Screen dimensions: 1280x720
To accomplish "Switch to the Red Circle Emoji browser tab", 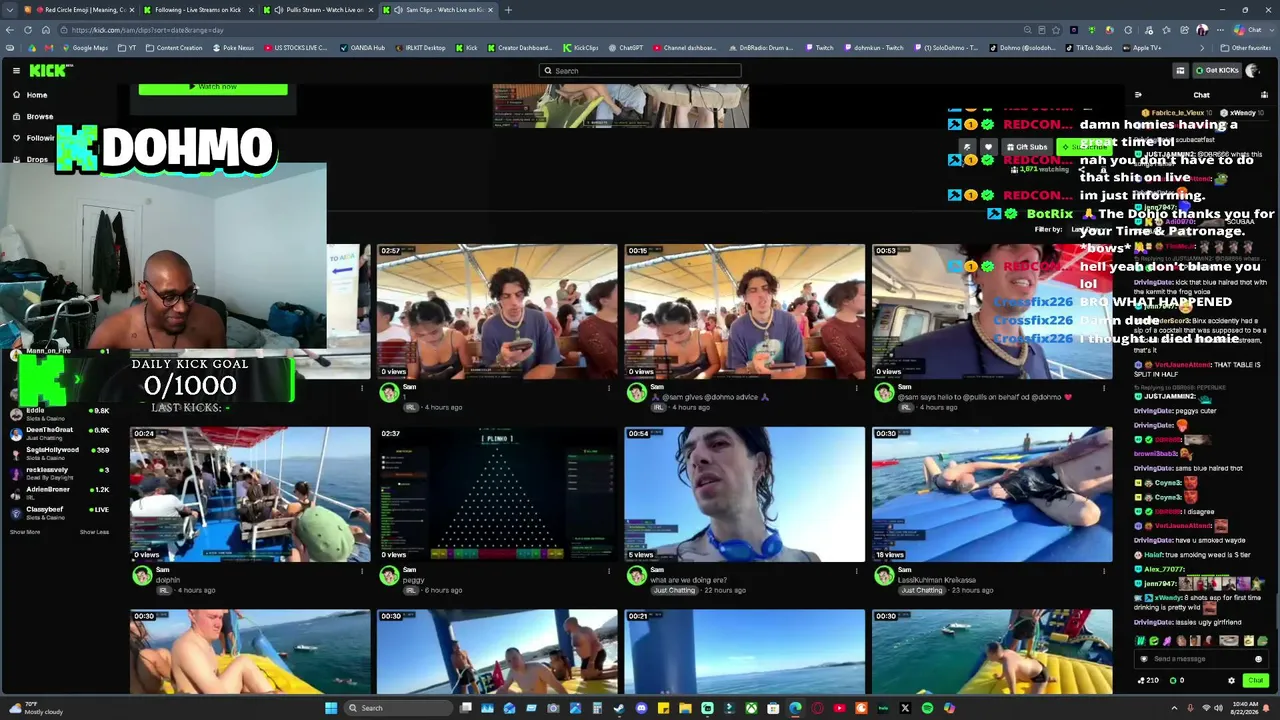I will [x=80, y=10].
